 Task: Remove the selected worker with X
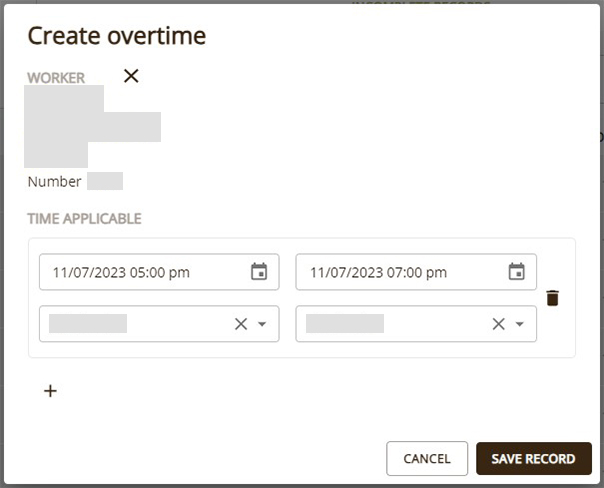131,76
